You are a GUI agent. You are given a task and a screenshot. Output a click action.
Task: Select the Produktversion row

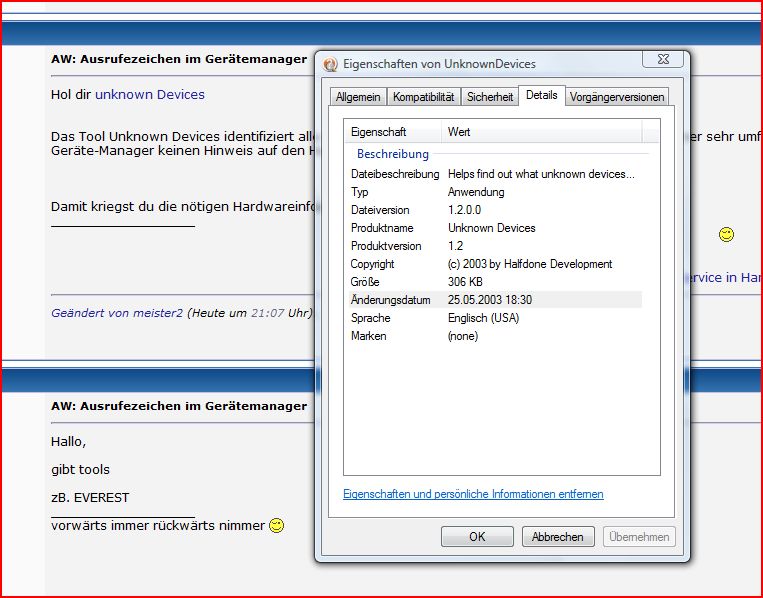(494, 246)
